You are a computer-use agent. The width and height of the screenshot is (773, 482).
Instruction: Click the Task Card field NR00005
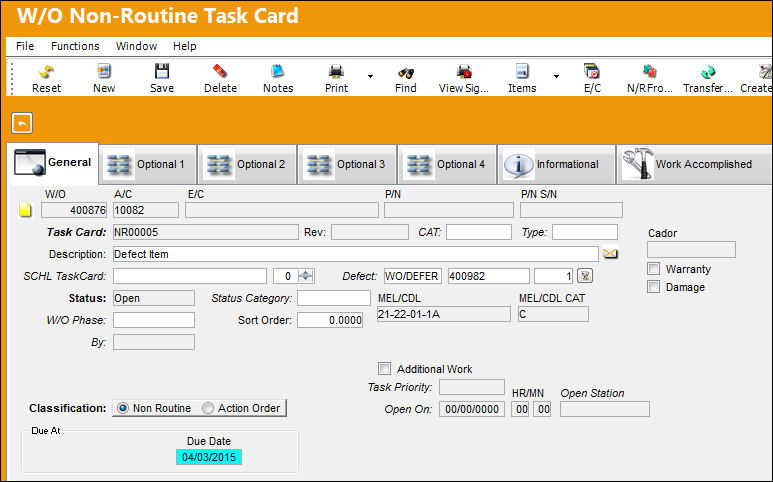click(206, 232)
